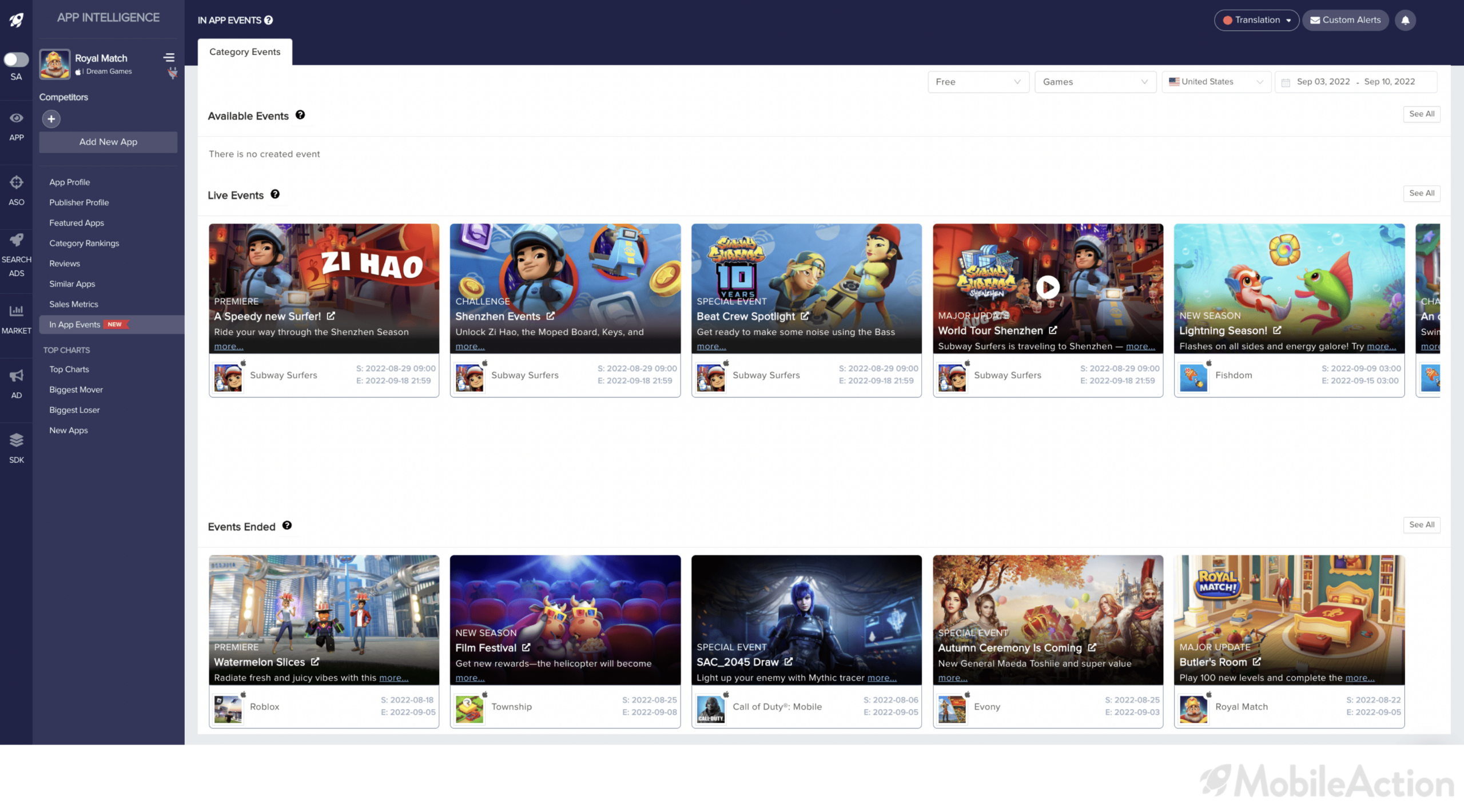Screen dimensions: 1464x812
Task: Select the Category Events tab
Action: [245, 51]
